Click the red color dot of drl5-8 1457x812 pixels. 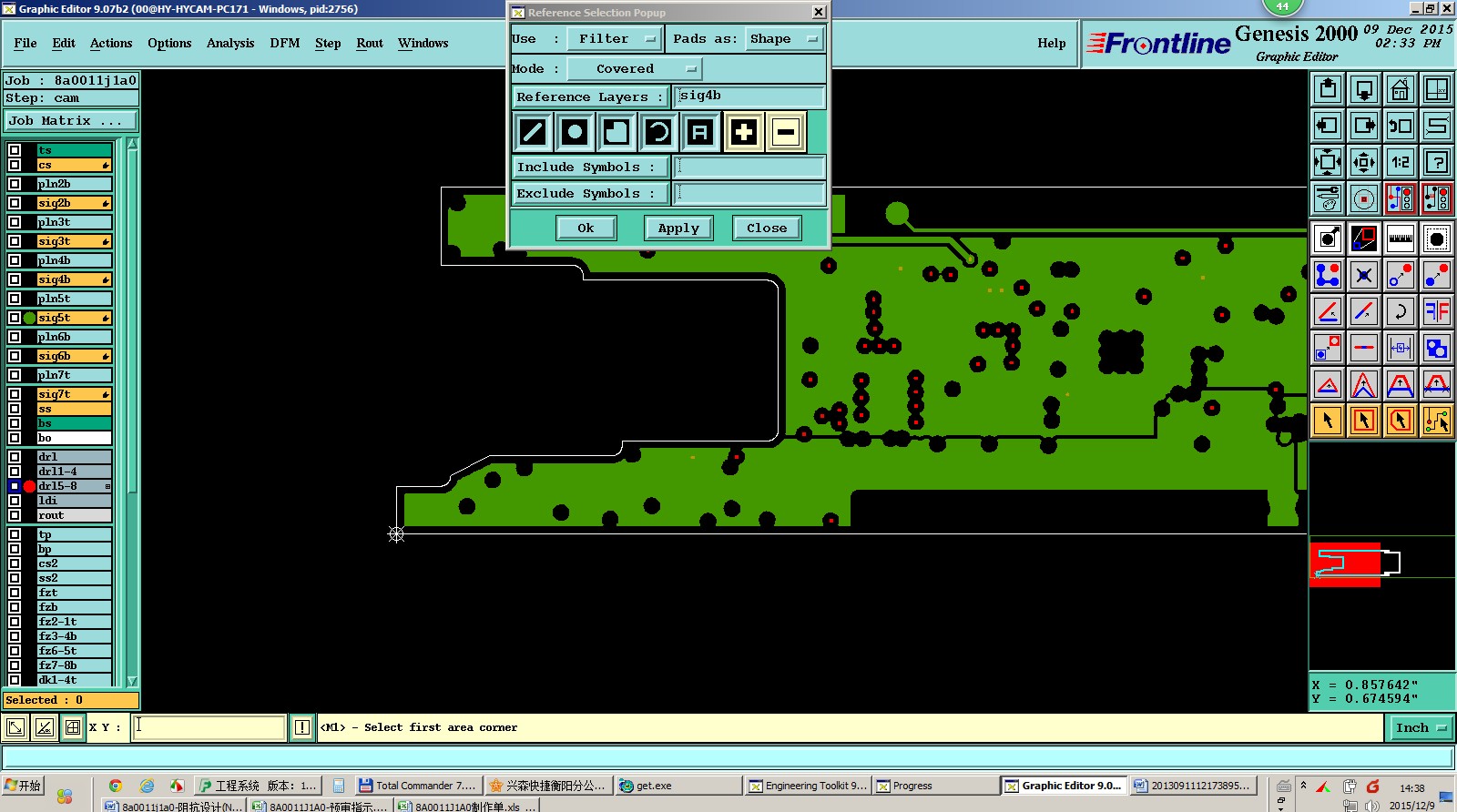[29, 486]
